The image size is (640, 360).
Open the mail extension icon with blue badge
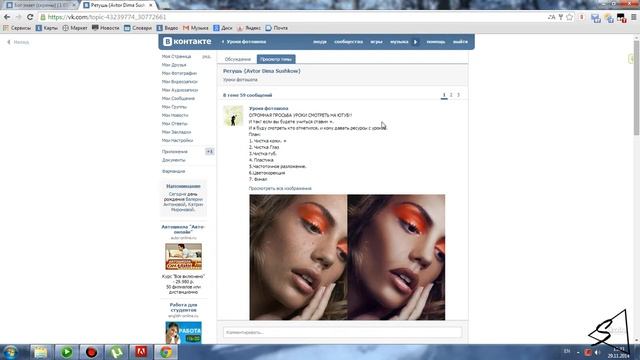596,18
